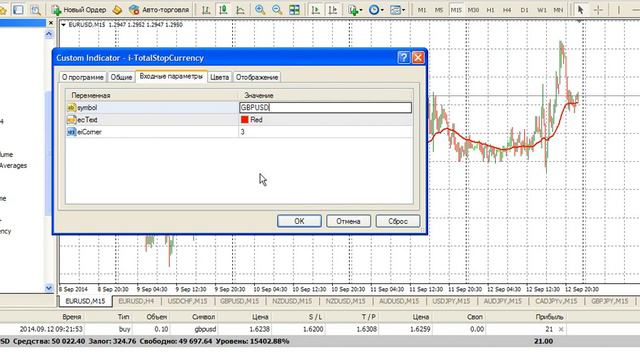Switch chart to line chart mode
Image resolution: width=640 pixels, height=360 pixels.
click(x=240, y=9)
